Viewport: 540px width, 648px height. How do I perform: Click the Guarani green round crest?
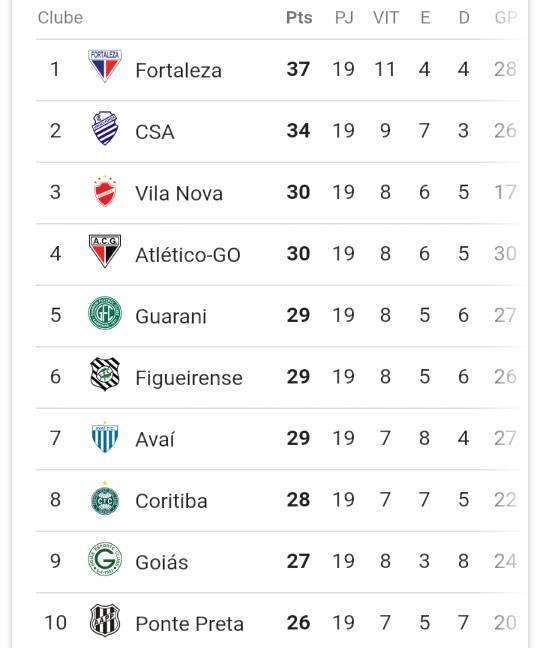coord(105,313)
